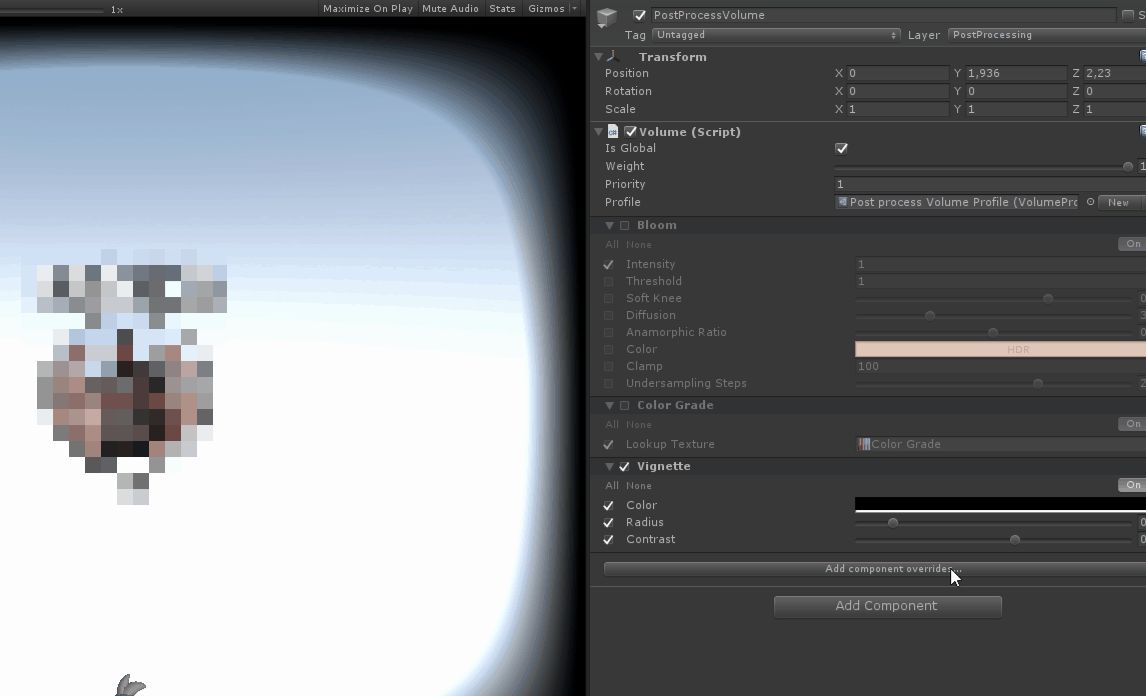The height and width of the screenshot is (696, 1146).
Task: Click the profile asset icon in Profile field
Action: tap(843, 202)
